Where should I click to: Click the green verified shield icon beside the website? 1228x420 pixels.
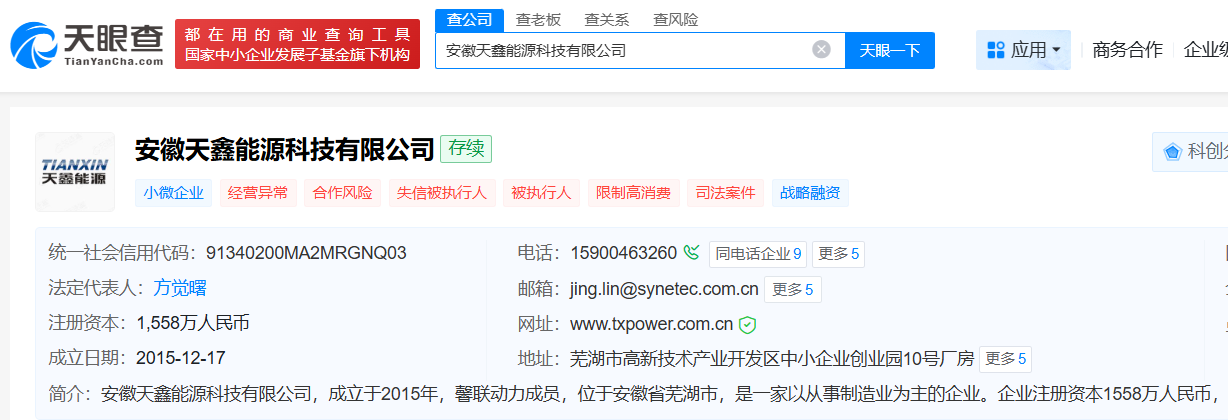tap(747, 324)
